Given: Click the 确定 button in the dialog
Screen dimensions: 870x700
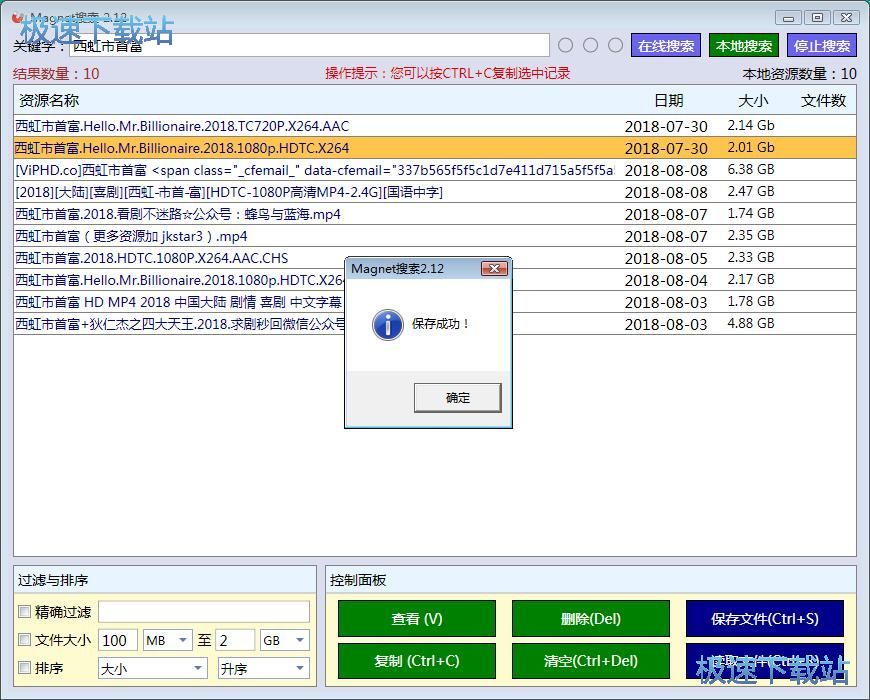Looking at the screenshot, I should coord(457,398).
